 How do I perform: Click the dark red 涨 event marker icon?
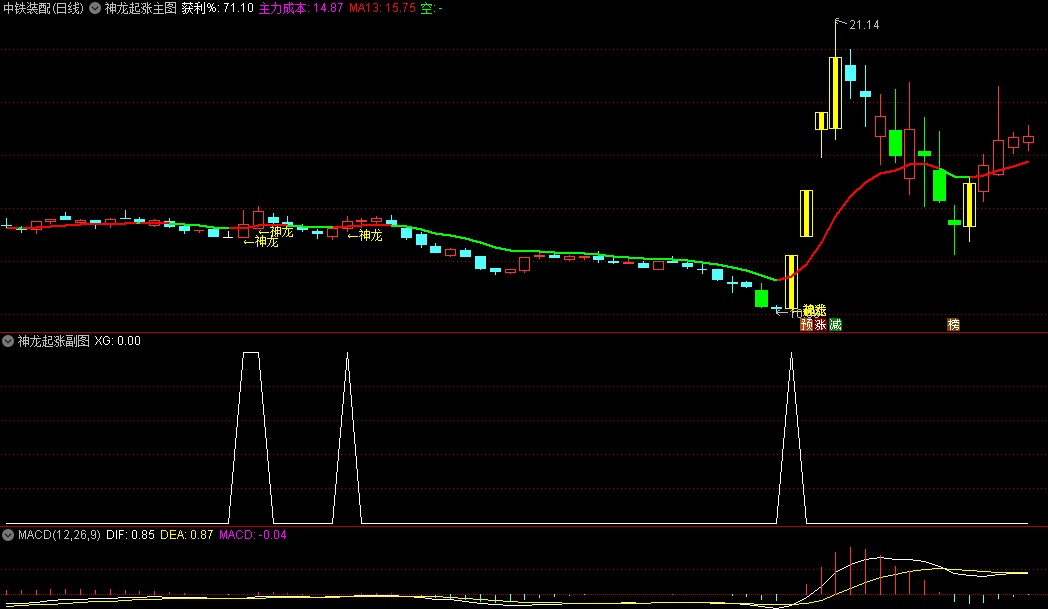click(821, 325)
